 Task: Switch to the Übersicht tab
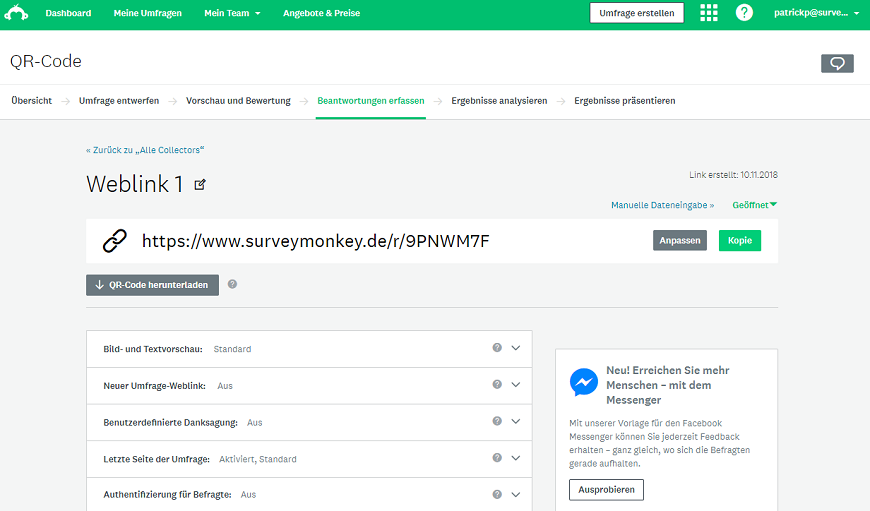[x=32, y=100]
